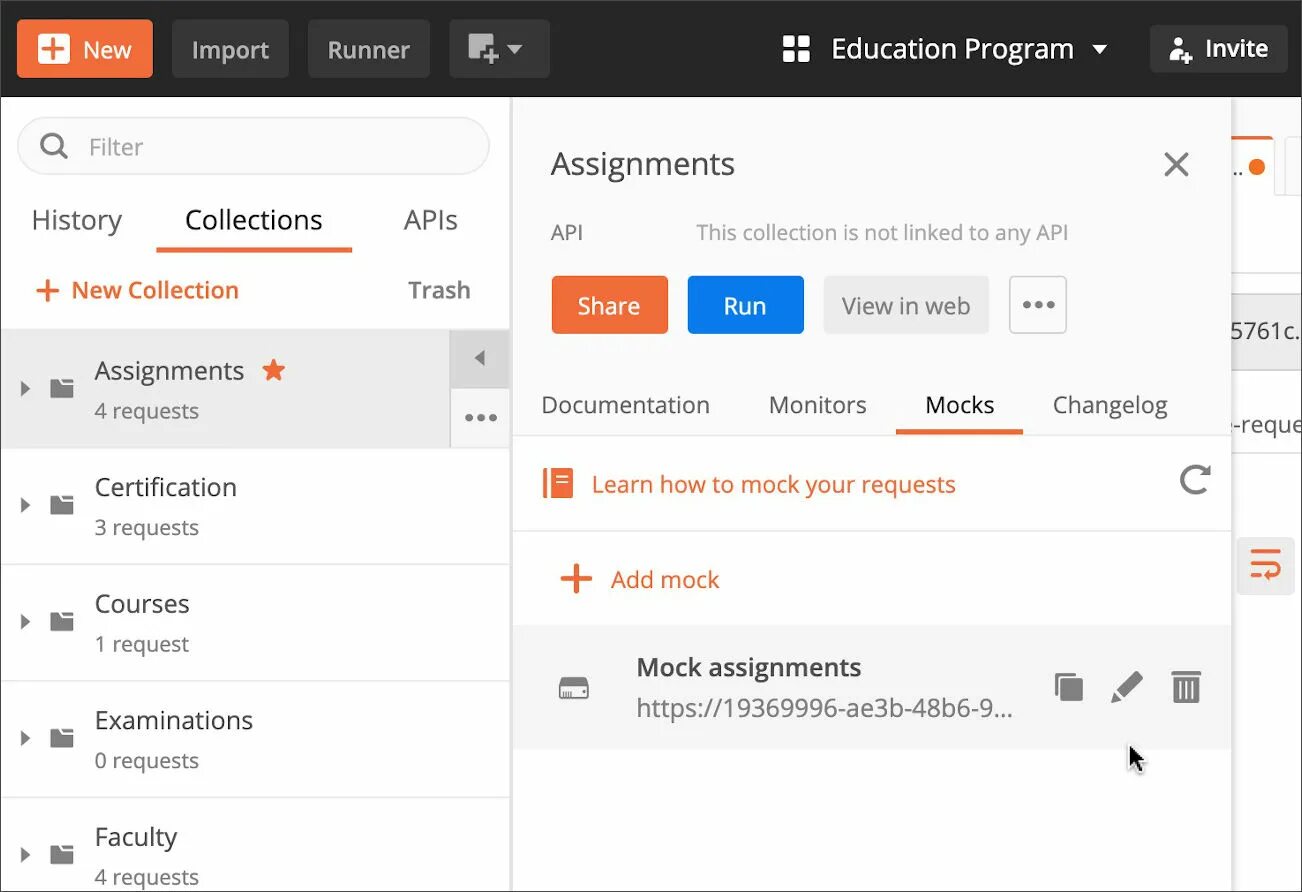Open the new window dropdown icon
Image resolution: width=1302 pixels, height=892 pixels.
tap(498, 49)
